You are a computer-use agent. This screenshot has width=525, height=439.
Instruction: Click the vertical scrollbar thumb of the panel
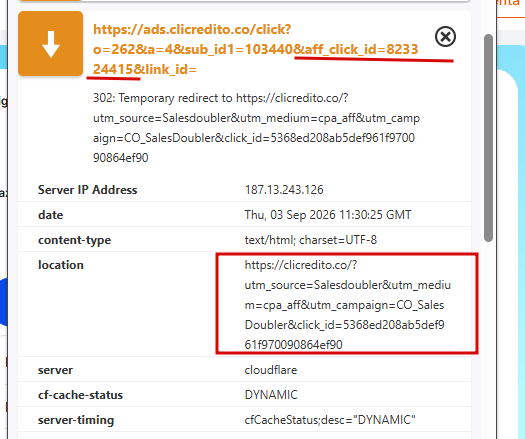489,138
